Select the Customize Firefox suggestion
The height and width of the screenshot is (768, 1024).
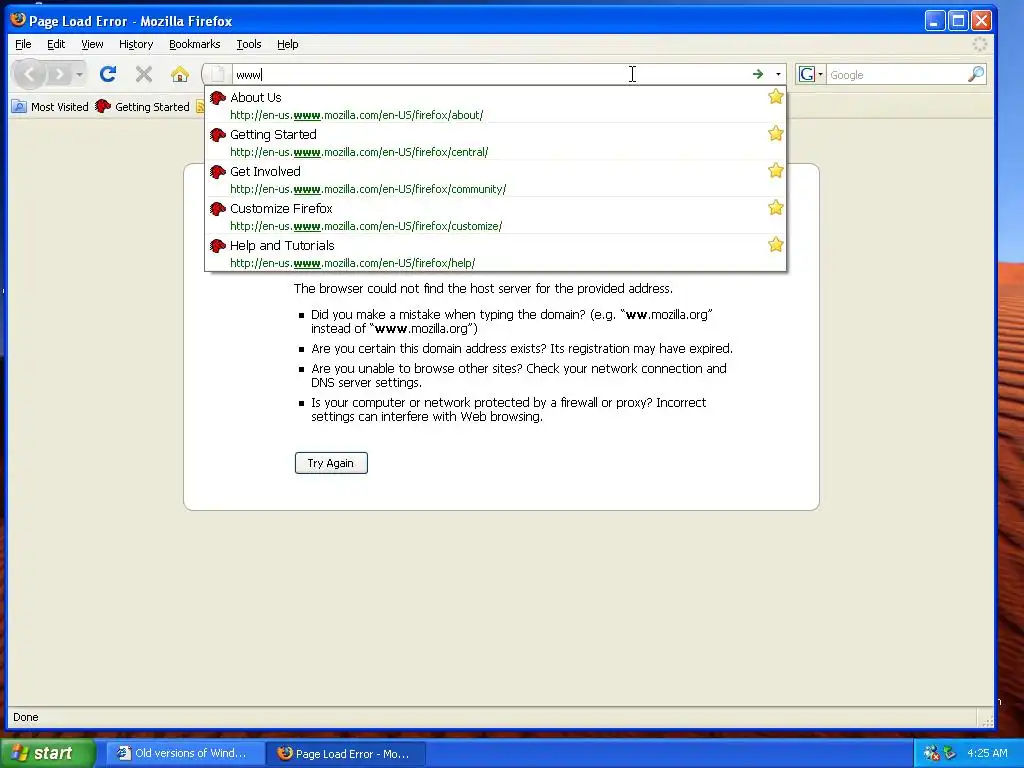[496, 216]
